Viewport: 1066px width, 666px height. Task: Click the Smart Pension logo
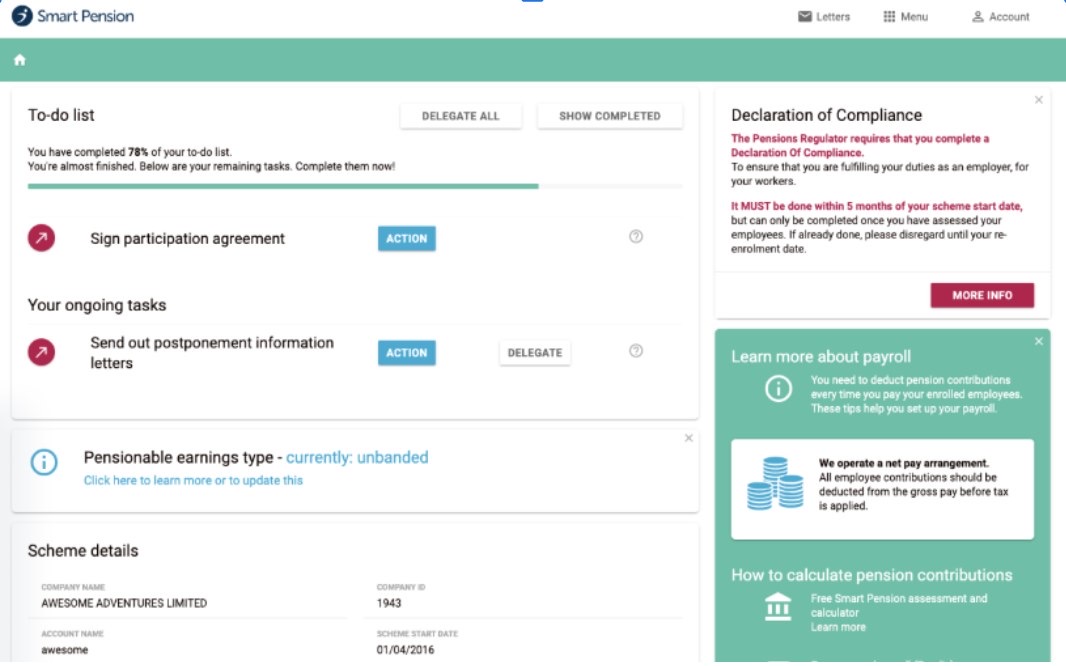[73, 16]
